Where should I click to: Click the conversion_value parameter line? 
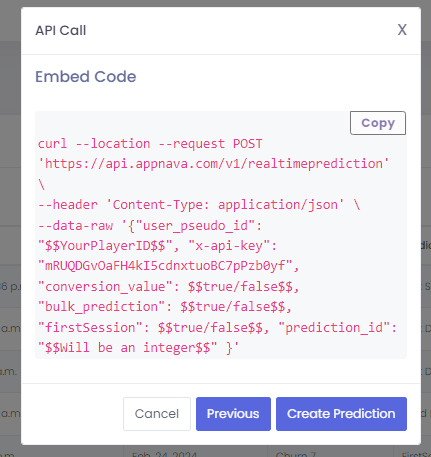[168, 287]
